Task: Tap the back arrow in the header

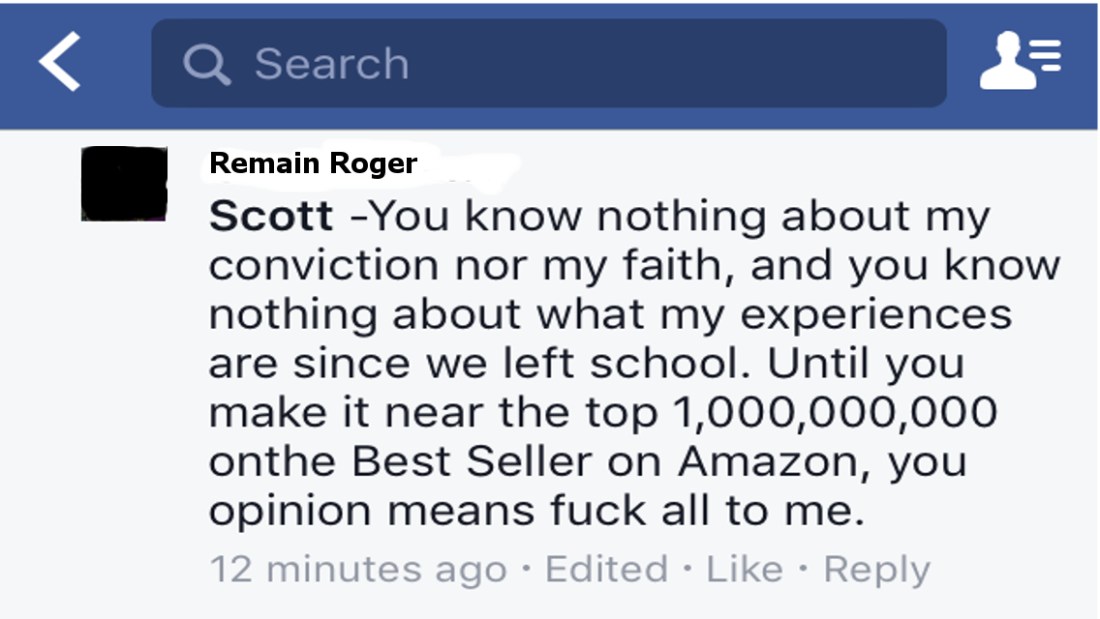Action: 60,62
